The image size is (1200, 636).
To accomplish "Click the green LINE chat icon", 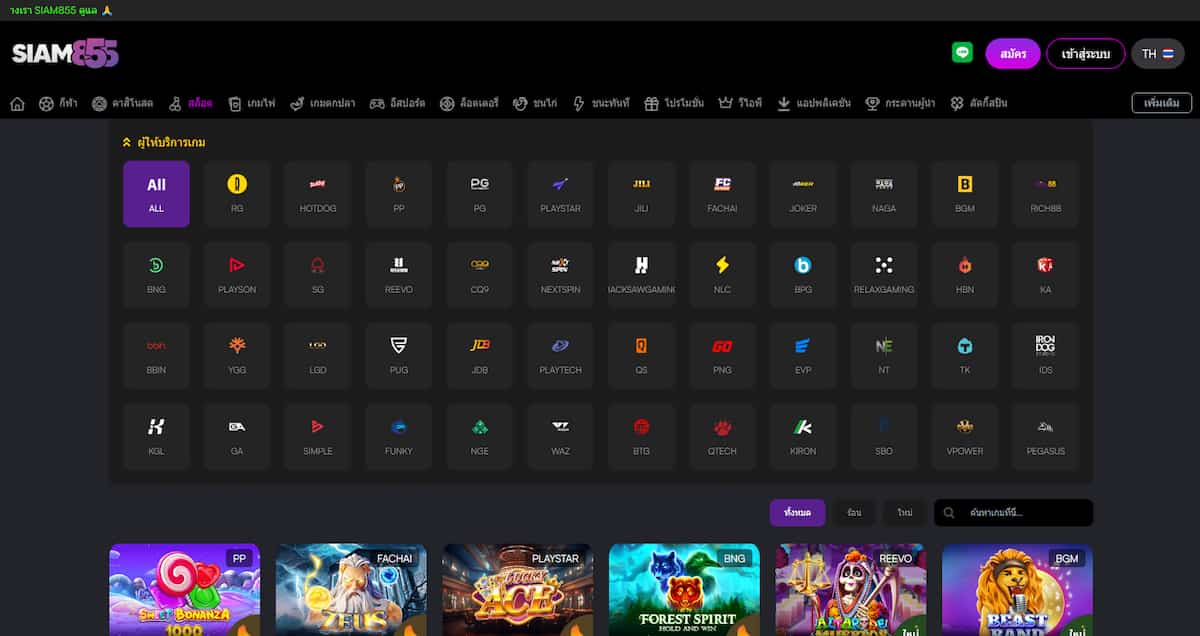I will [962, 53].
